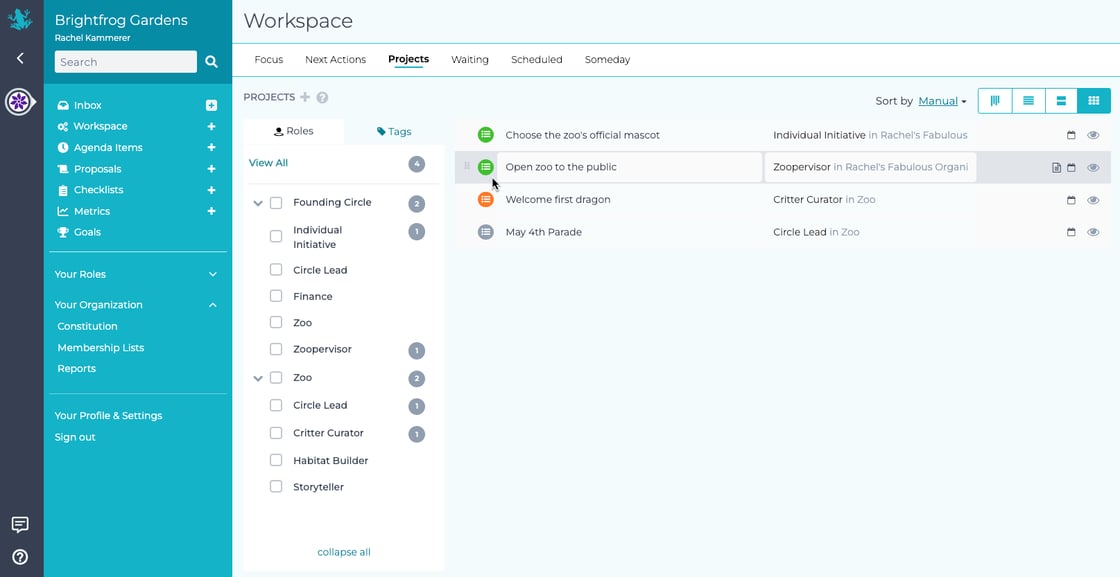Open the Constitution link
The image size is (1120, 577).
[87, 326]
